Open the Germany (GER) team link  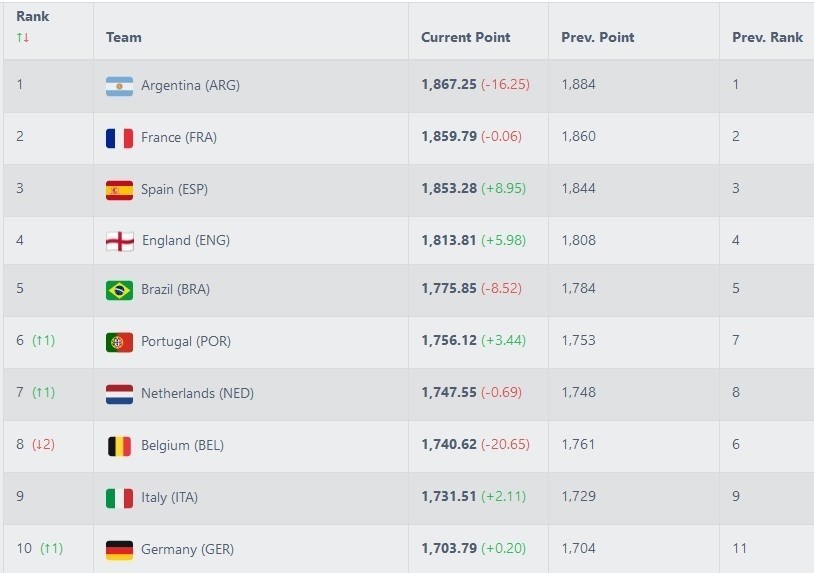click(189, 549)
